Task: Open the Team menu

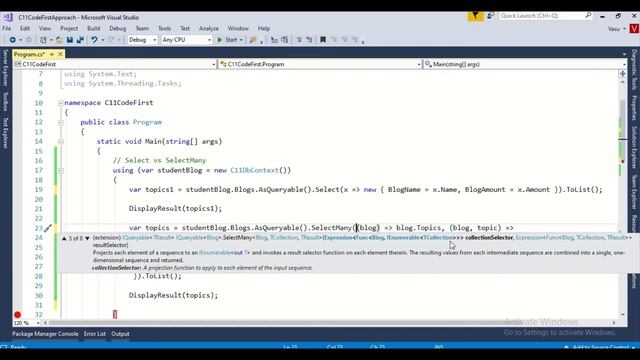Action: (x=142, y=29)
